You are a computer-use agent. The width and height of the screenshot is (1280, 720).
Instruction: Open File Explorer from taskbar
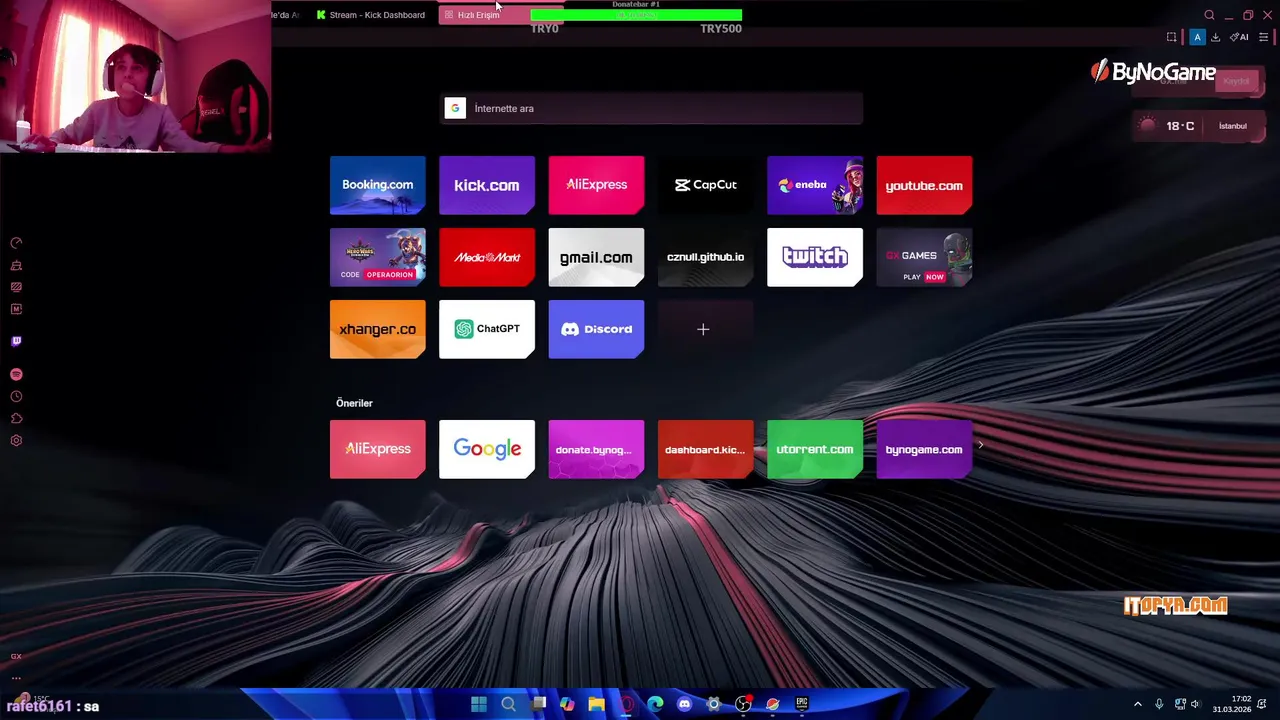tap(596, 704)
